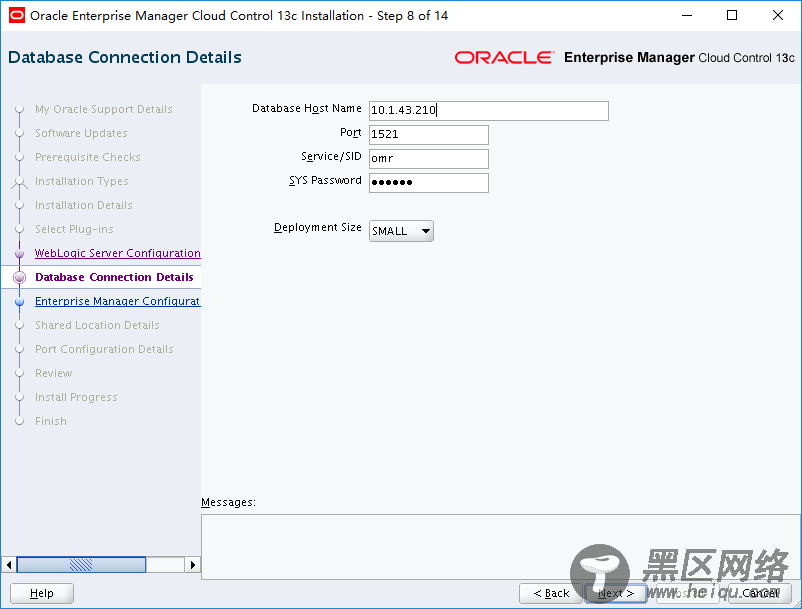Click the Enterprise Manager Configuration step bullet
The height and width of the screenshot is (609, 802).
19,301
